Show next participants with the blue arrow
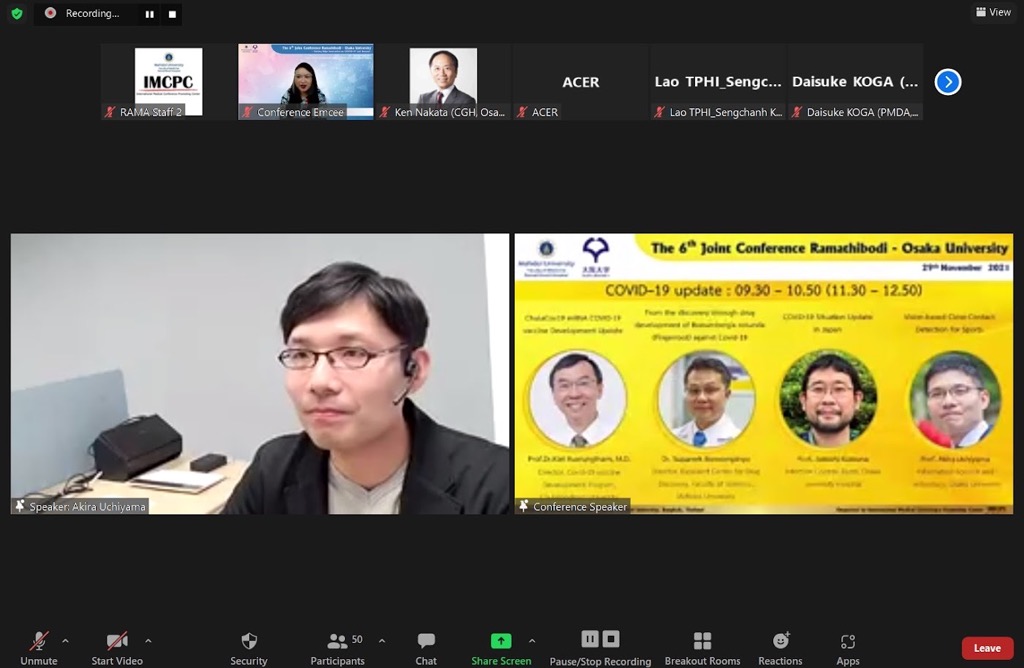This screenshot has height=668, width=1024. [x=947, y=82]
